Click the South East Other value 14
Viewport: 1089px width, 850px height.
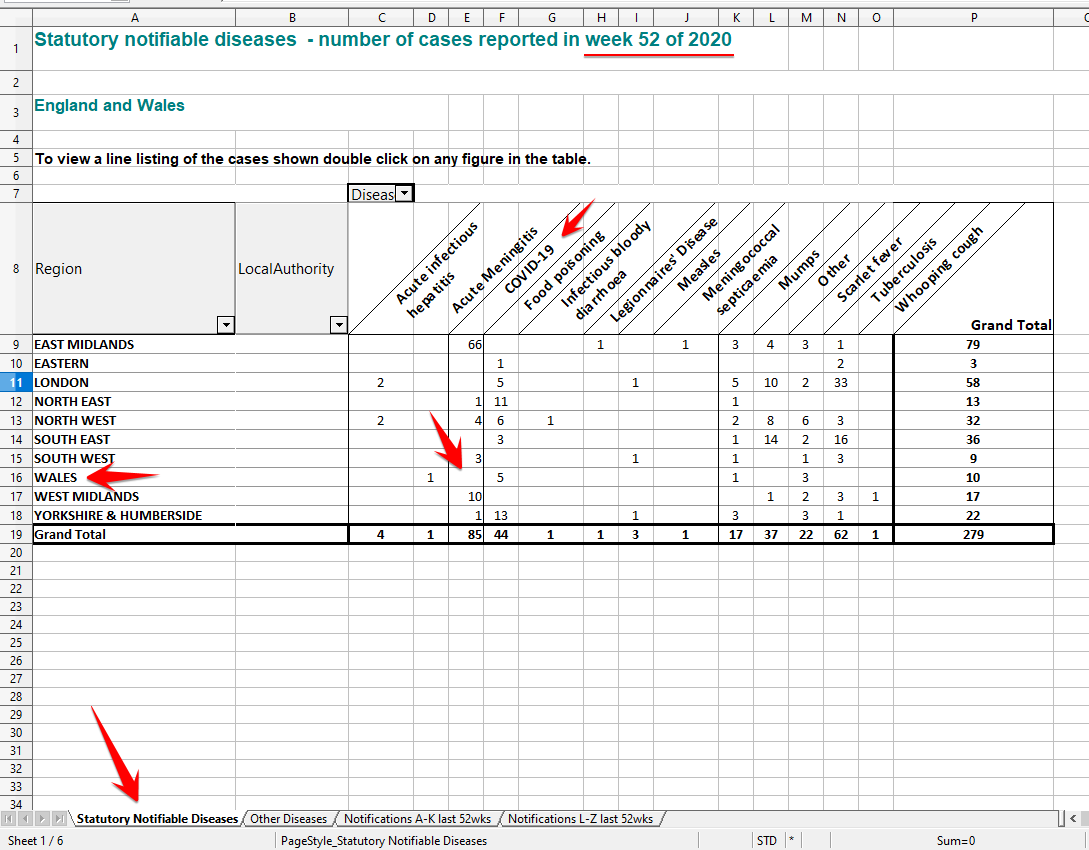(x=771, y=440)
